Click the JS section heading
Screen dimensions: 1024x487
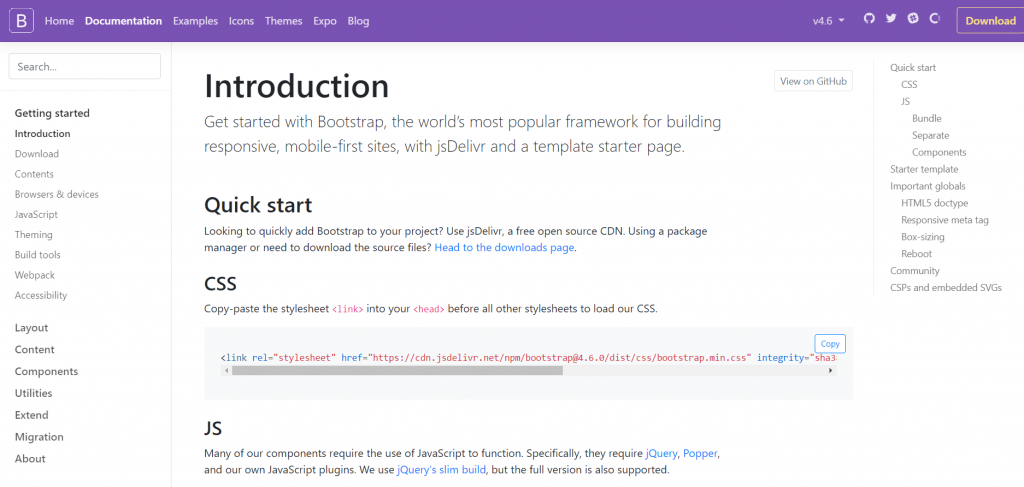[x=214, y=429]
